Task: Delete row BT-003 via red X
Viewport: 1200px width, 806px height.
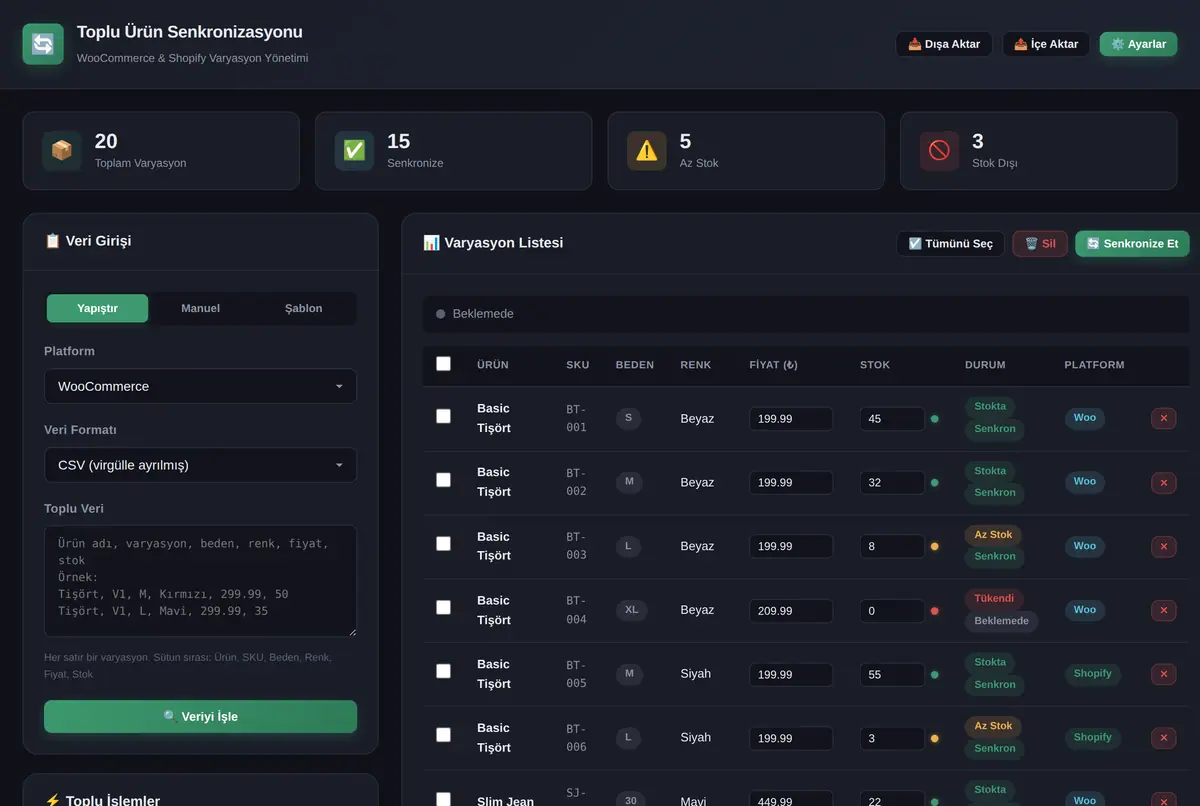Action: [x=1163, y=546]
